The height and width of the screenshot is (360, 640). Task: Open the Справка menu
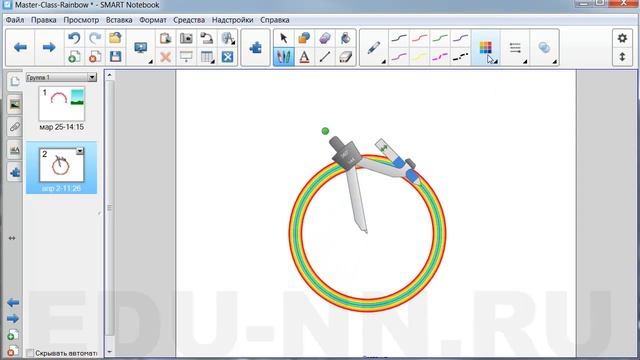click(275, 20)
